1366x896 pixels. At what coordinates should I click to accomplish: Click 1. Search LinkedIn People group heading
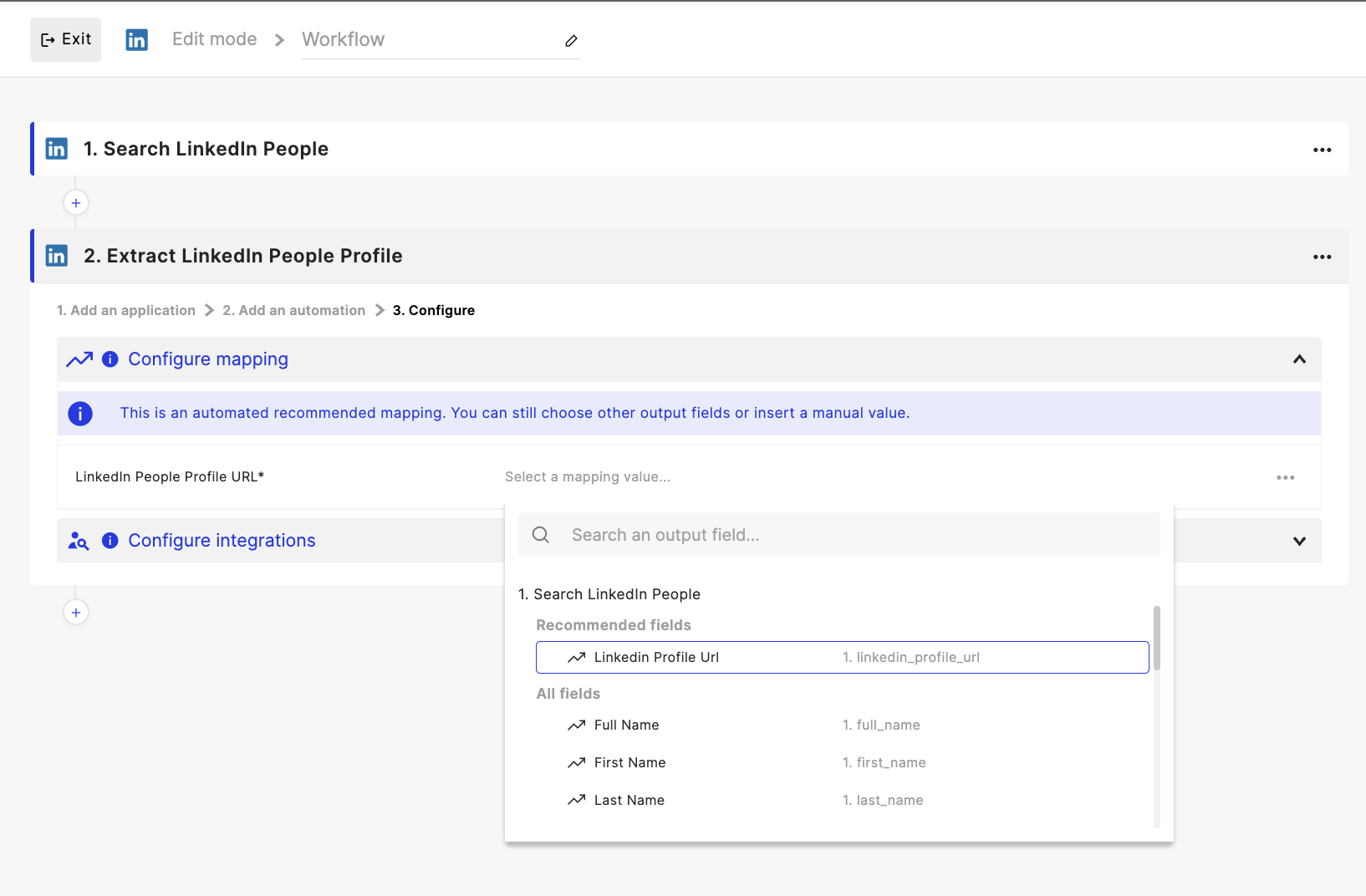(x=609, y=594)
